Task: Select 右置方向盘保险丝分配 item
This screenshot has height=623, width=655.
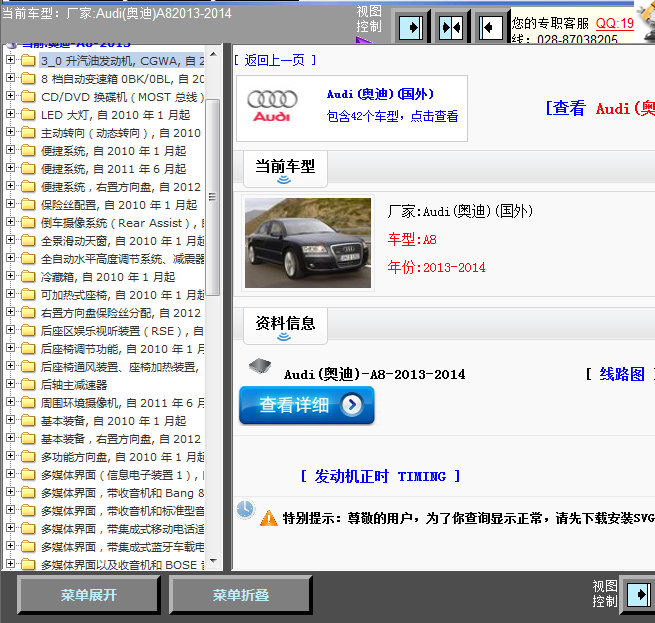Action: pyautogui.click(x=121, y=313)
